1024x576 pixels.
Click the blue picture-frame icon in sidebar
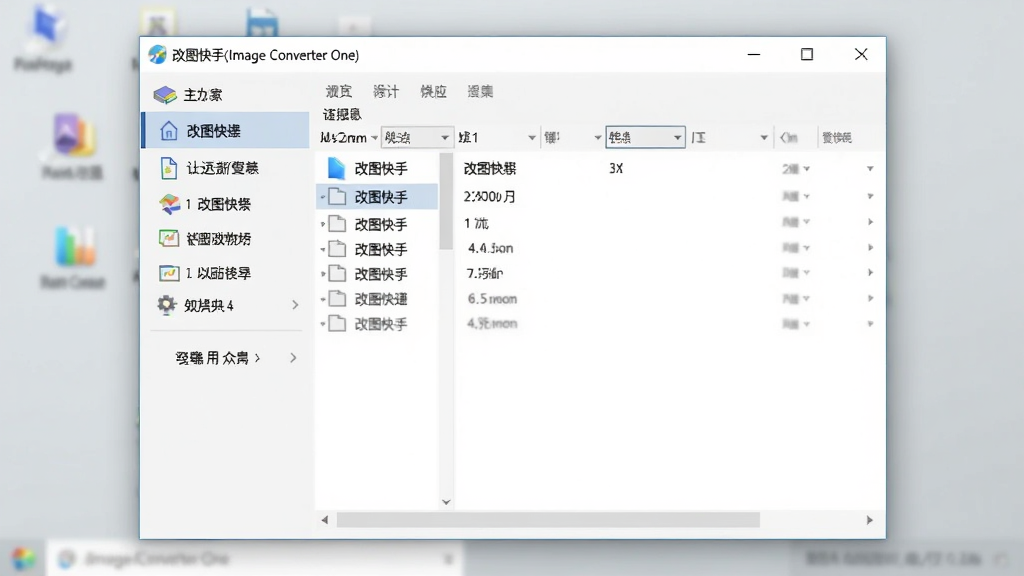(x=168, y=273)
